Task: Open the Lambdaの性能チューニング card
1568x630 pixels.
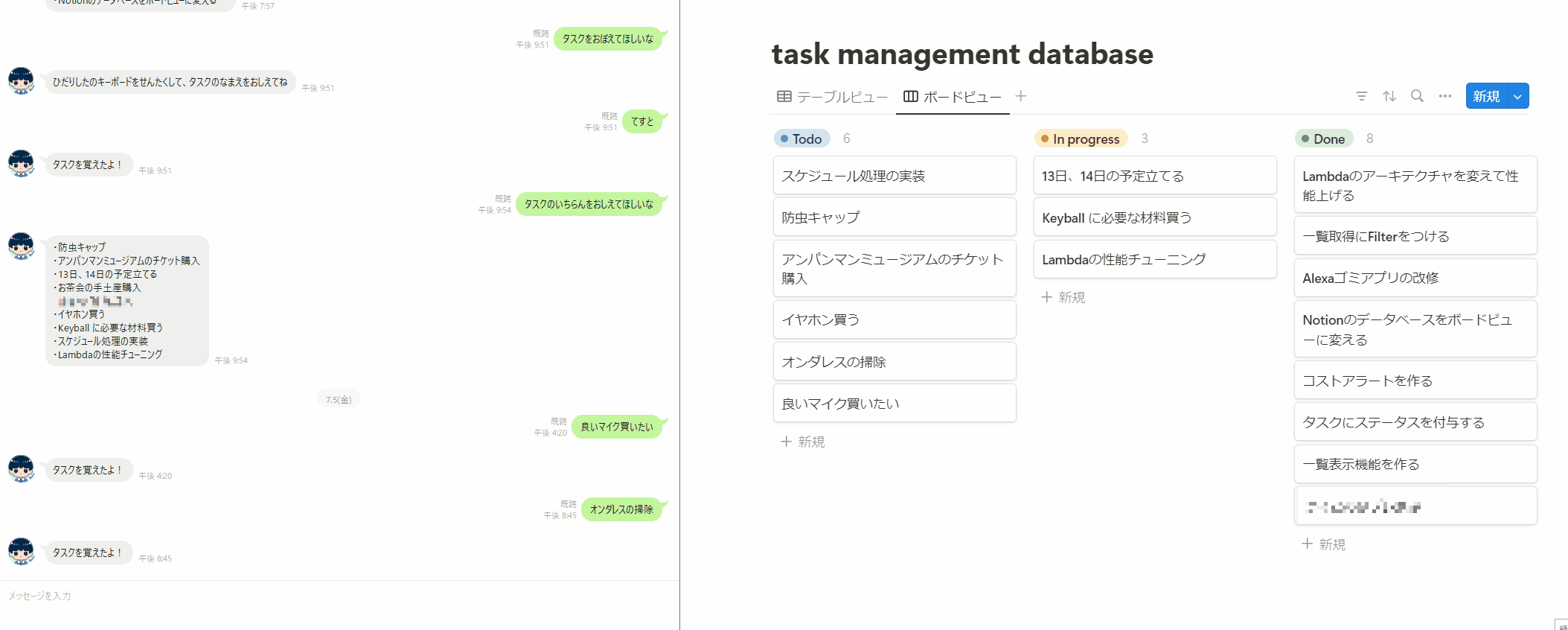Action: coord(1155,259)
